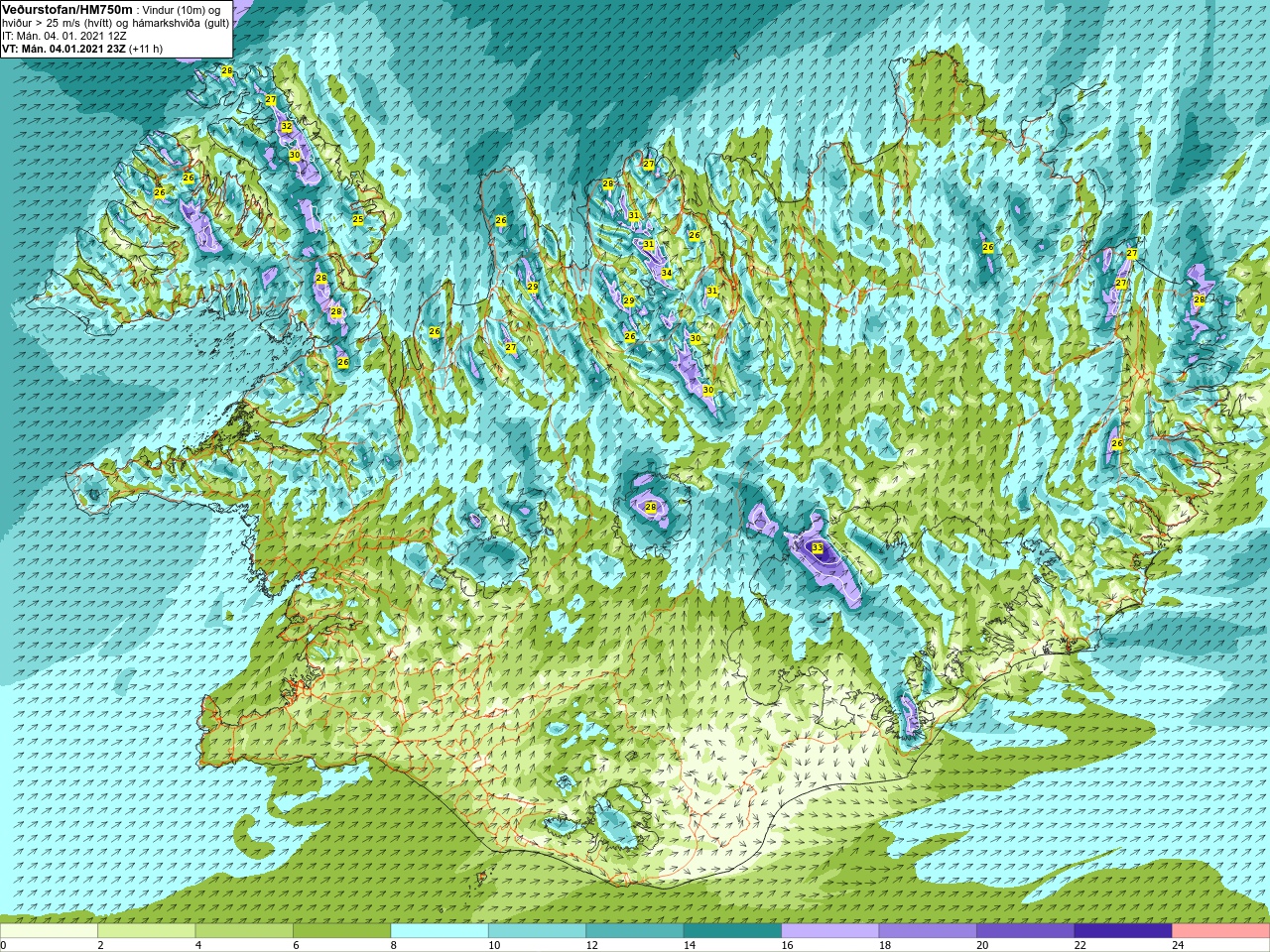
Task: Click the legend scale value 22
Action: tap(1080, 945)
